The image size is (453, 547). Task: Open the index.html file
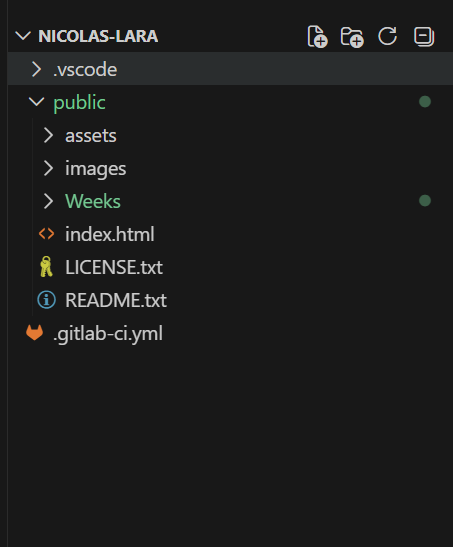[x=110, y=234]
